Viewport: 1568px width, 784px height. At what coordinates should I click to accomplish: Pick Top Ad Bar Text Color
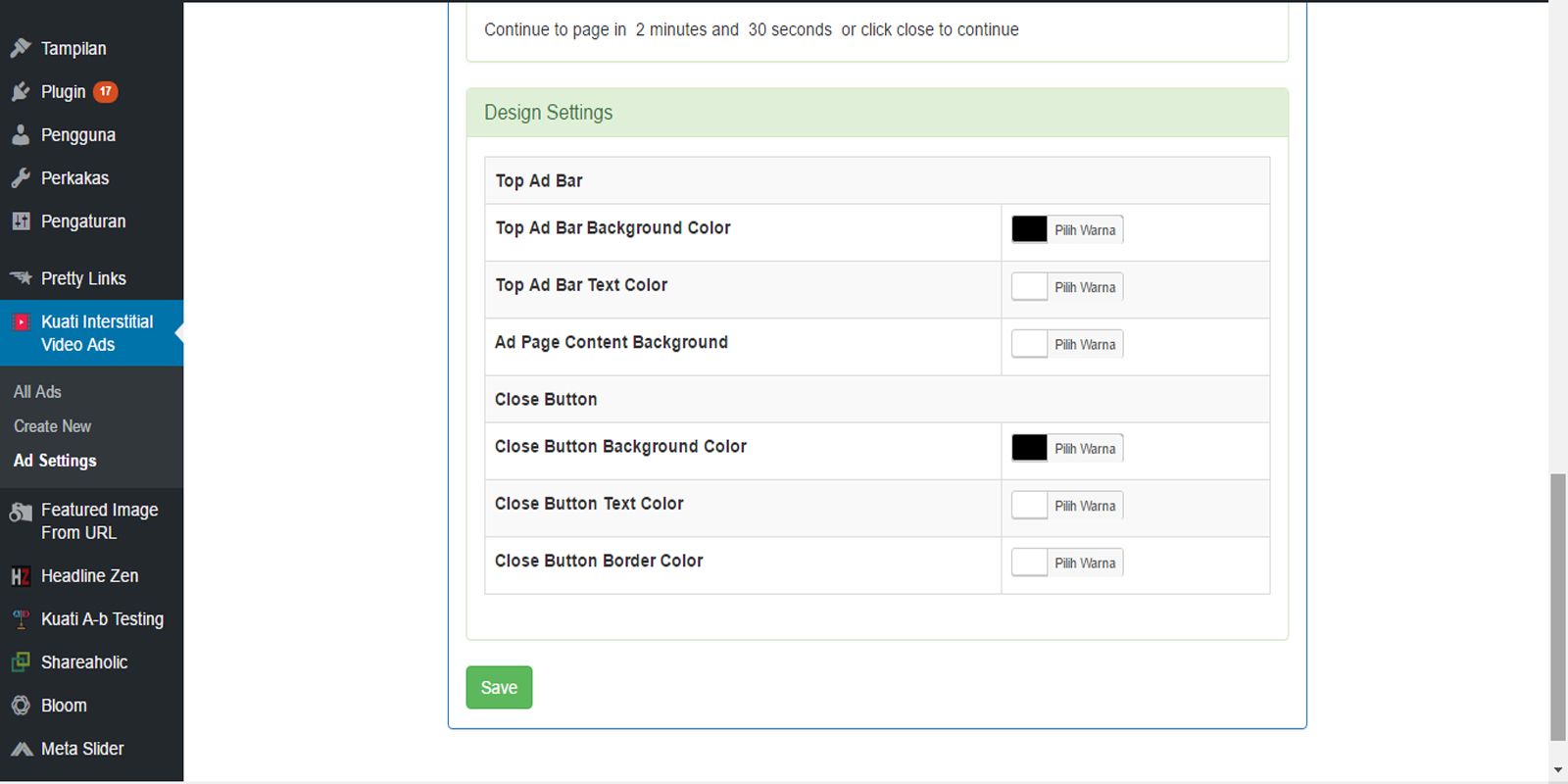pos(1066,287)
